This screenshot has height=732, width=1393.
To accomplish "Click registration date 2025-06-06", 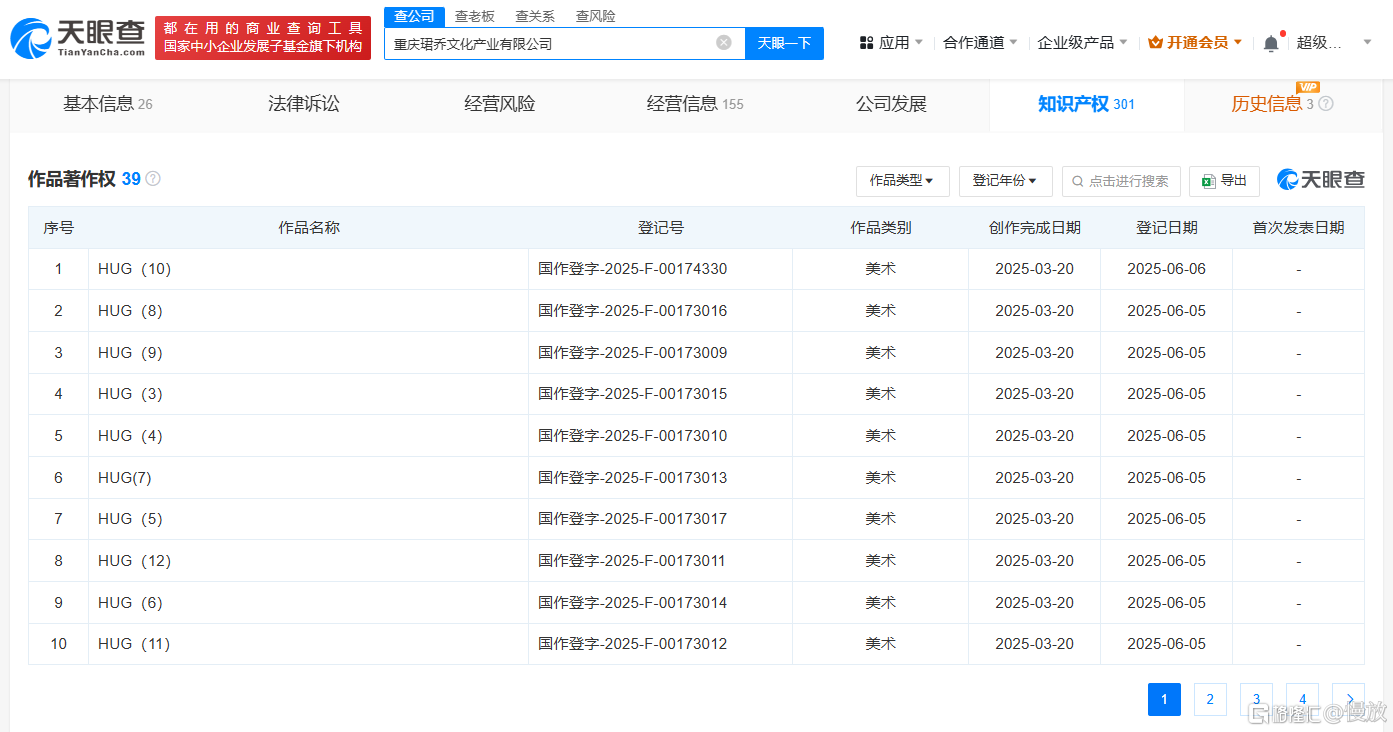I will tap(1167, 269).
